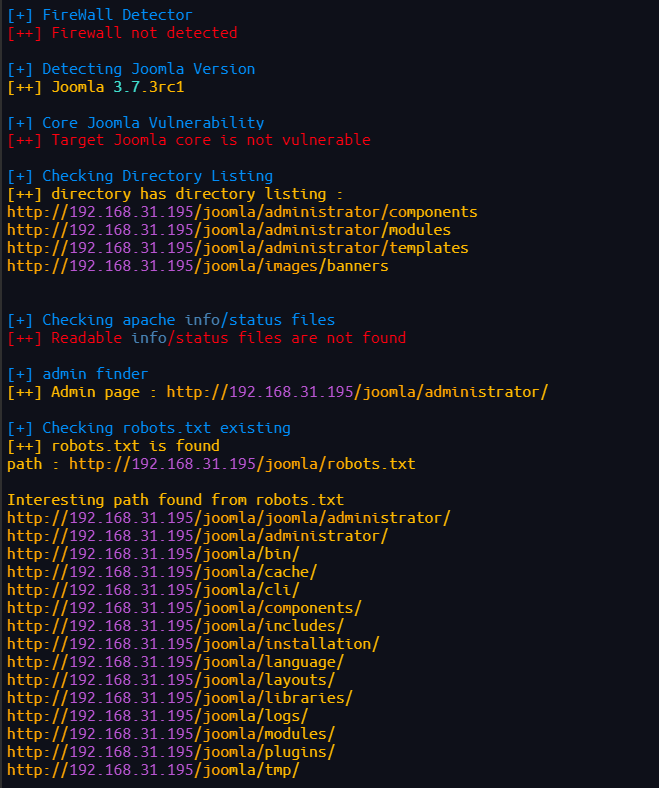The width and height of the screenshot is (659, 788).
Task: Open the joomla/plugins/ URL
Action: point(171,752)
